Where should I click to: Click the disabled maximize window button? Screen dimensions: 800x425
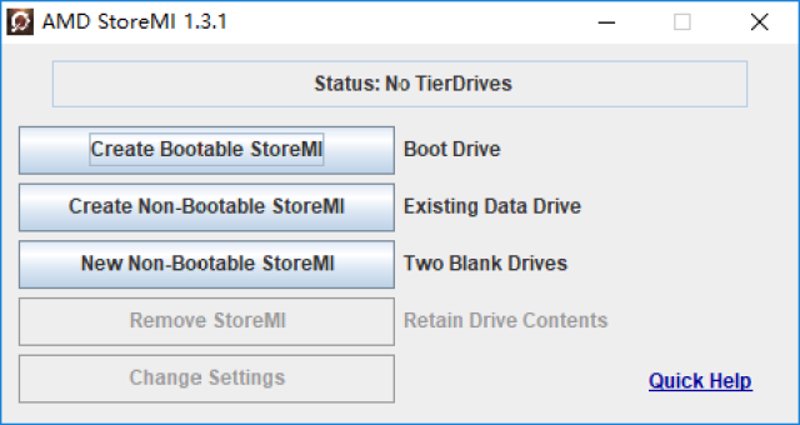pos(682,22)
